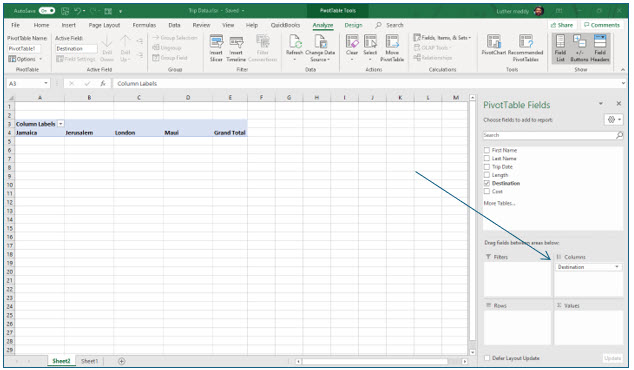Collapse the ribbon with the arrow

[x=623, y=70]
